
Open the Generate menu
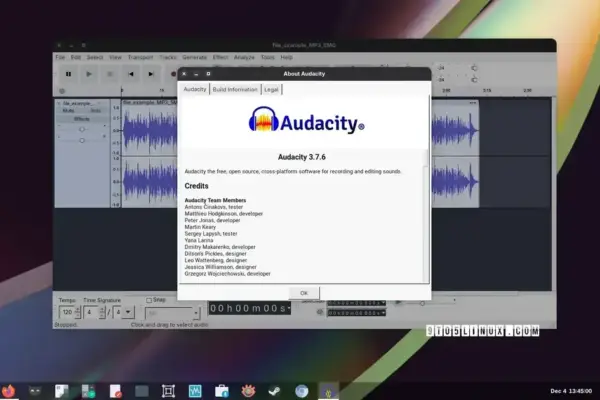194,57
